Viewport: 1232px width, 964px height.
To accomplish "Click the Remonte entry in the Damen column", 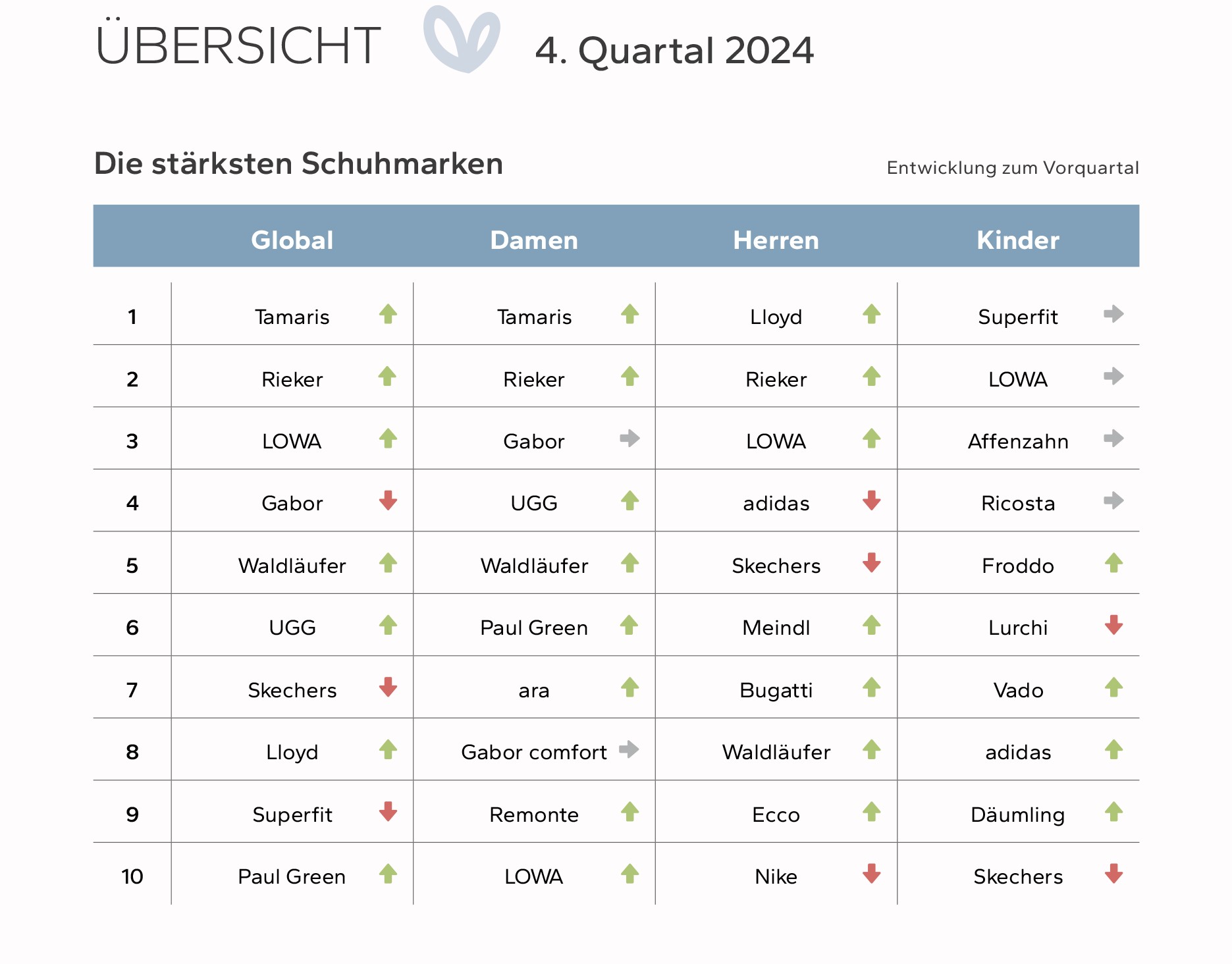I will [x=534, y=815].
